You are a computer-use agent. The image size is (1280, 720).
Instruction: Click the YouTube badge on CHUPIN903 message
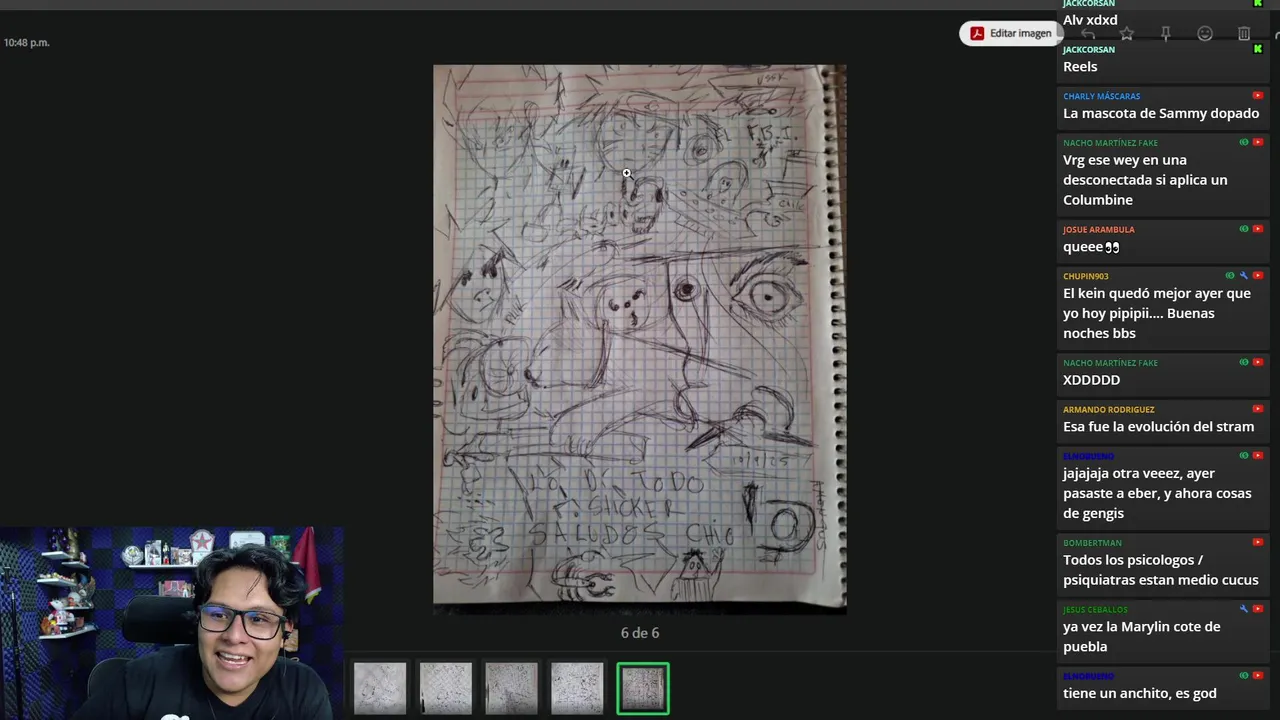[1258, 276]
